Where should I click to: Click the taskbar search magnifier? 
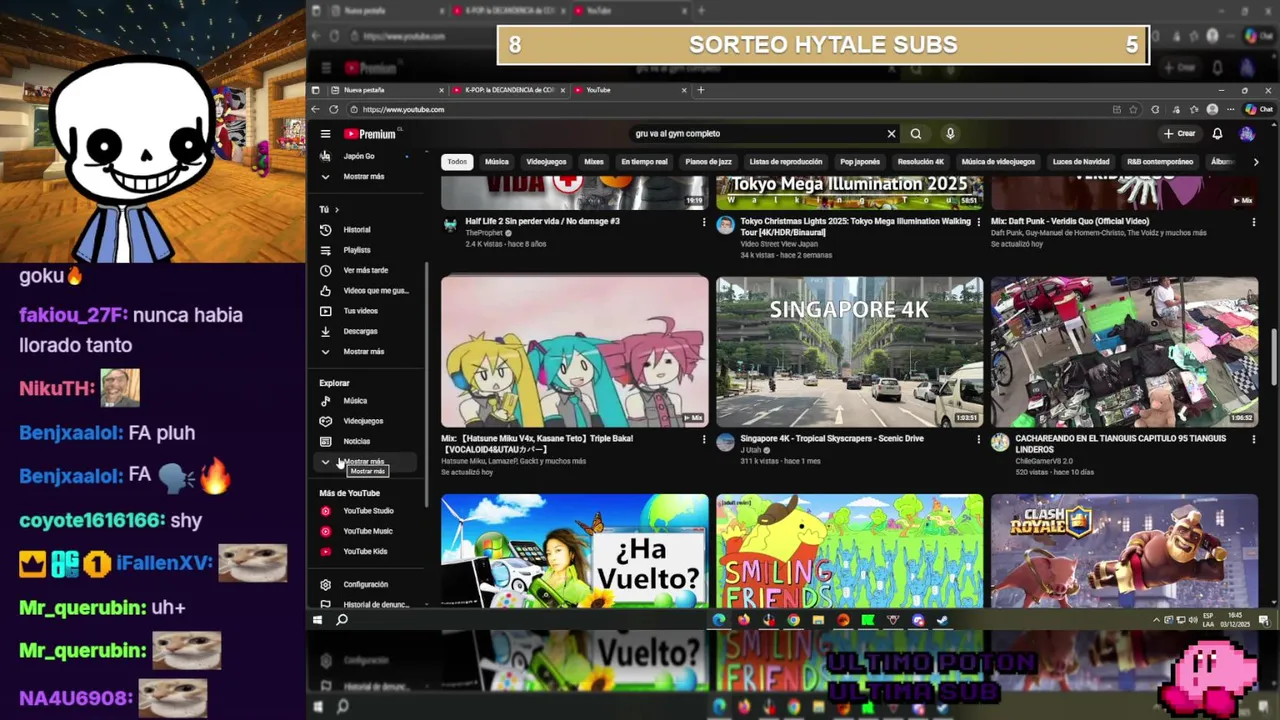tap(342, 620)
